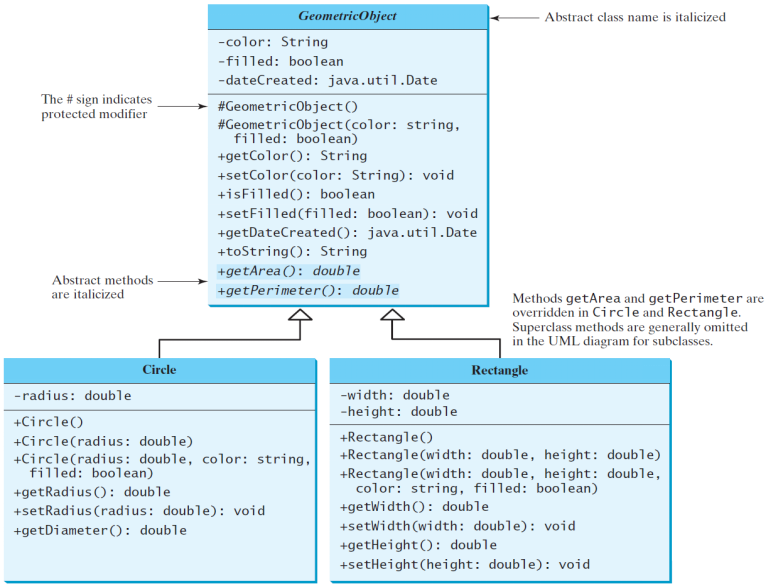Click the right inheritance triangle arrowhead from Rectangle
This screenshot has height=584, width=784.
tap(392, 315)
